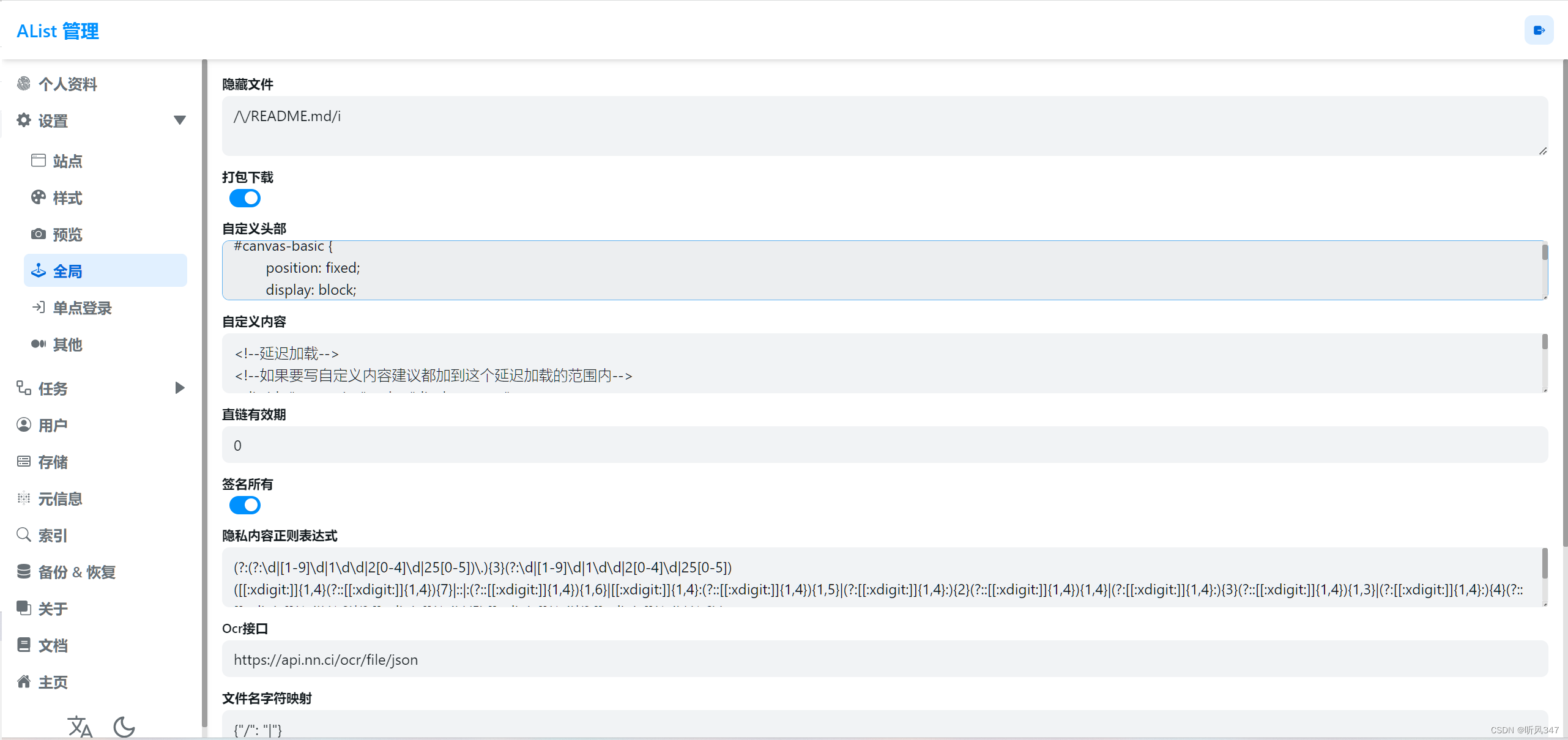Focus the Ocr接口 URL input field
The height and width of the screenshot is (740, 1568).
[885, 659]
